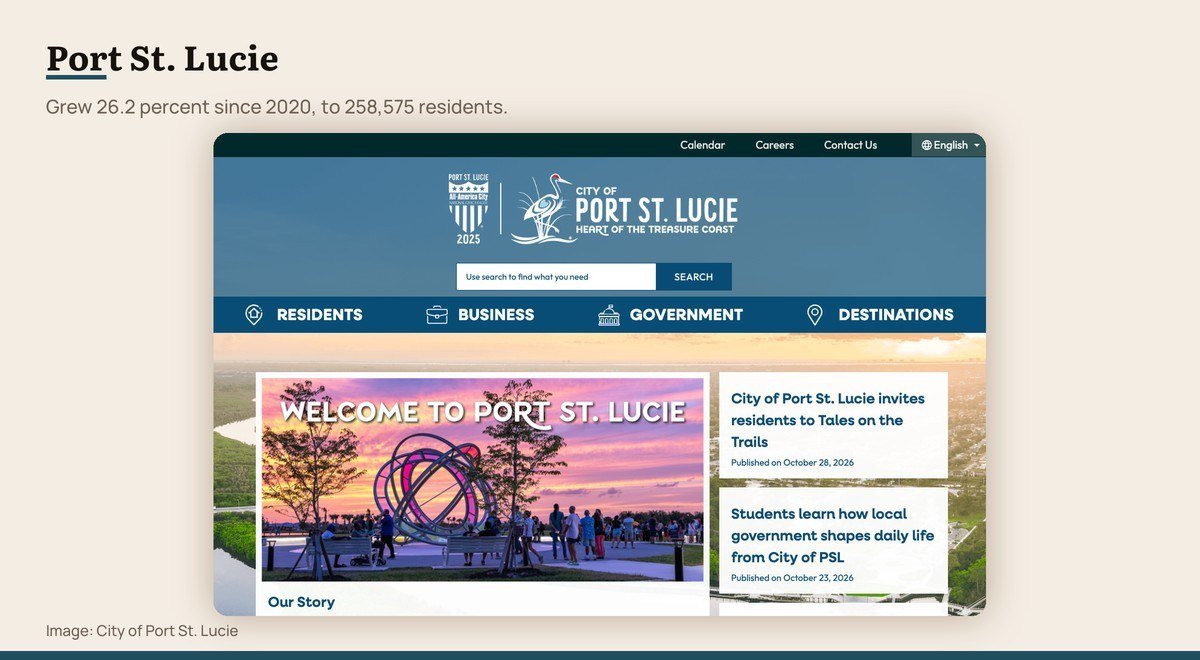Click the Published on October 28, 2026 date
The height and width of the screenshot is (660, 1200).
(x=792, y=463)
